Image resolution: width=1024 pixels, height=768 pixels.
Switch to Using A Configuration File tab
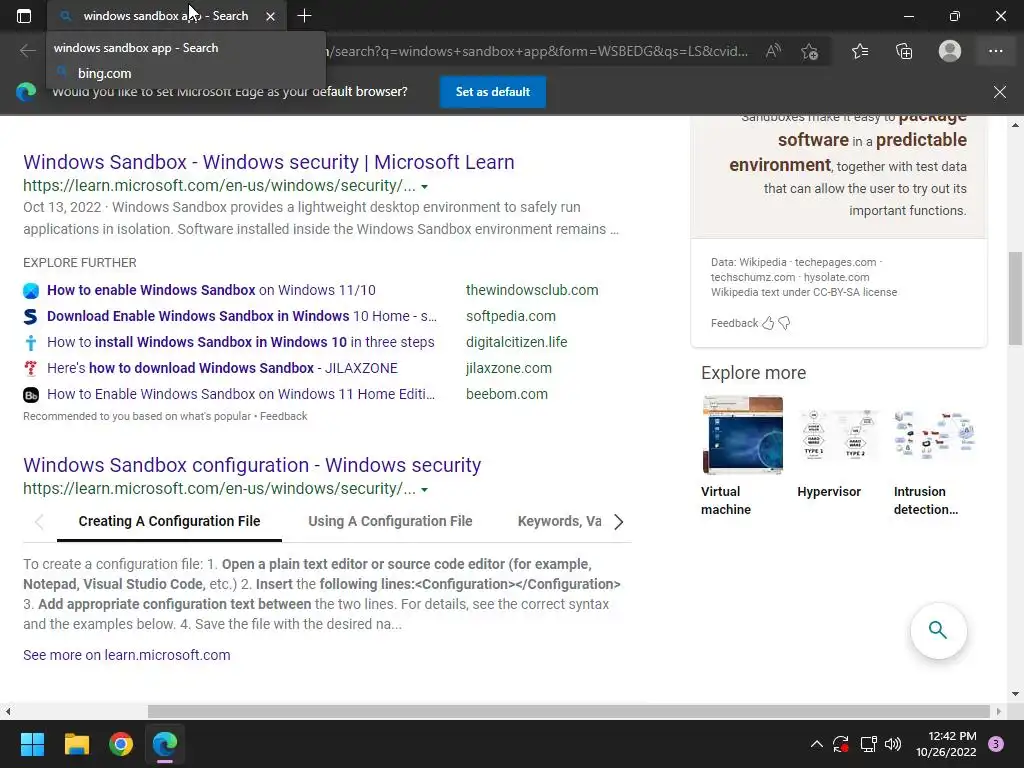click(x=390, y=521)
